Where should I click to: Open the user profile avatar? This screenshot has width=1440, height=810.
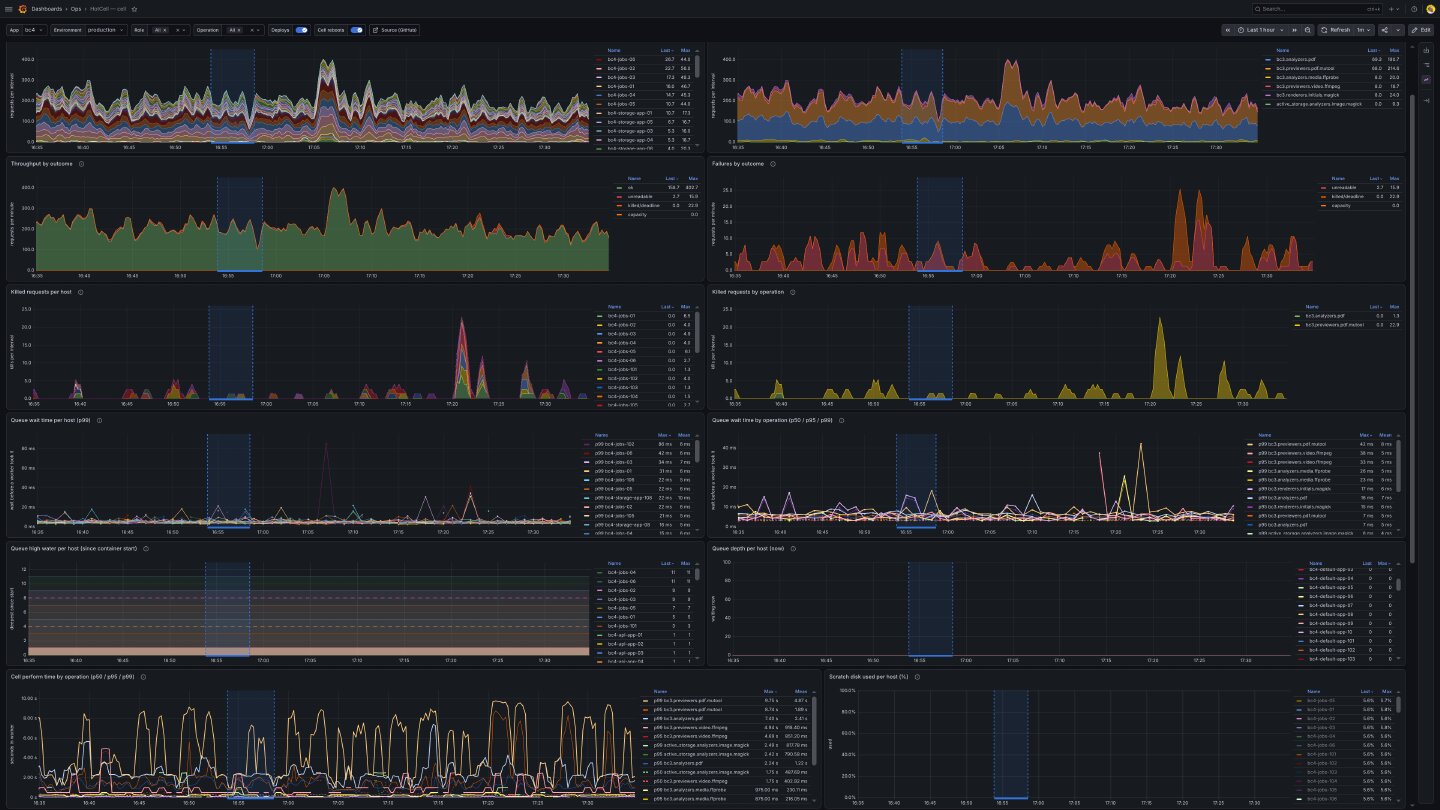click(1430, 9)
